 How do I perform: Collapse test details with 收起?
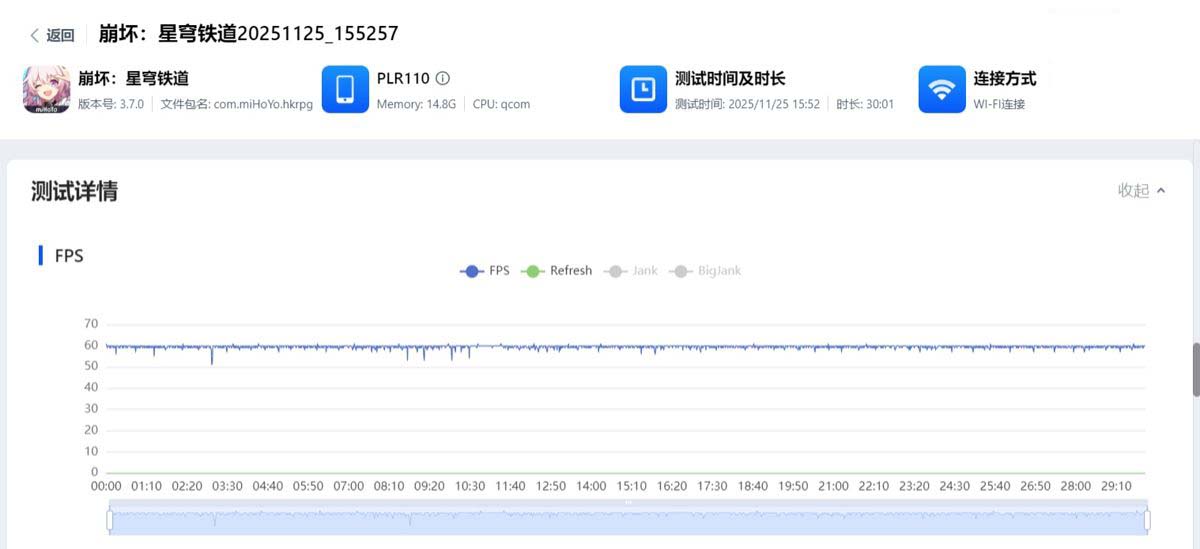coord(1141,190)
